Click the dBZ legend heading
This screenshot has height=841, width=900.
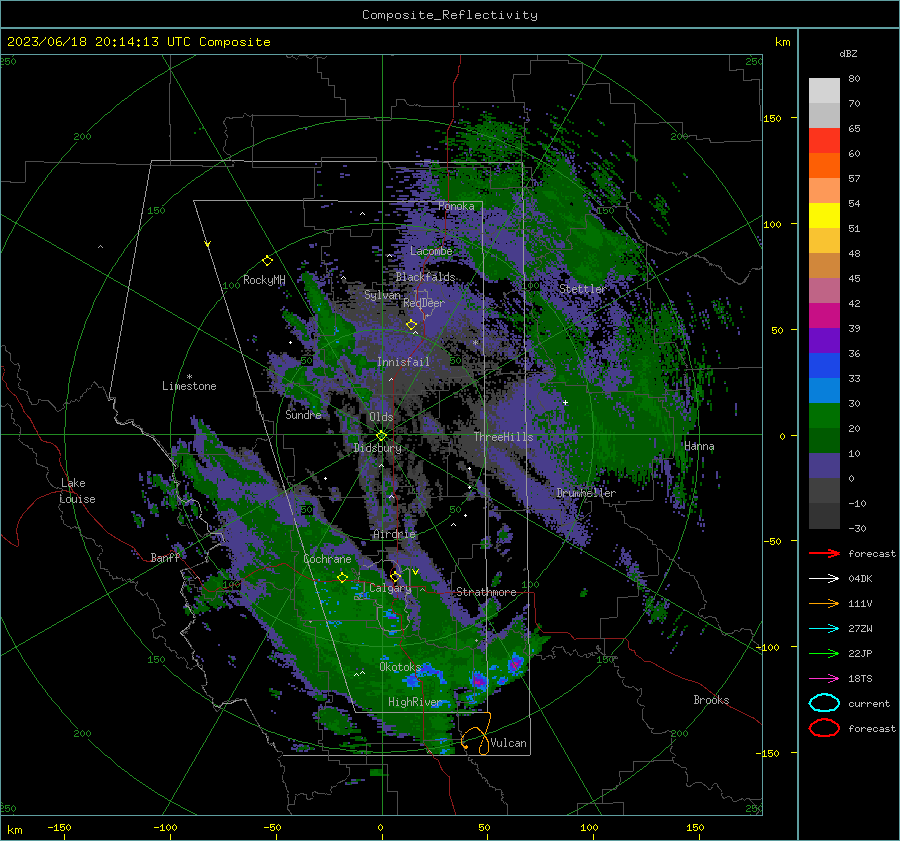click(x=848, y=54)
